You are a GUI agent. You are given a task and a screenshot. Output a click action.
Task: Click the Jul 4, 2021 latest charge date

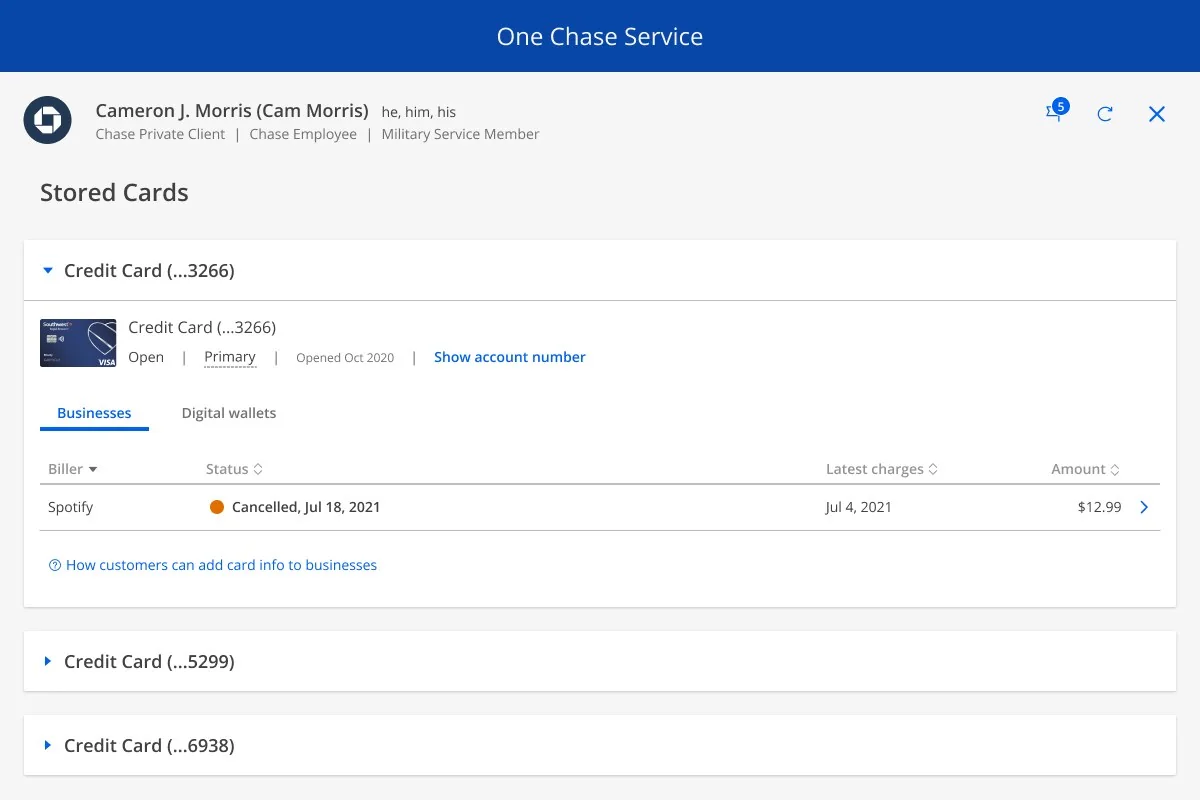click(859, 507)
